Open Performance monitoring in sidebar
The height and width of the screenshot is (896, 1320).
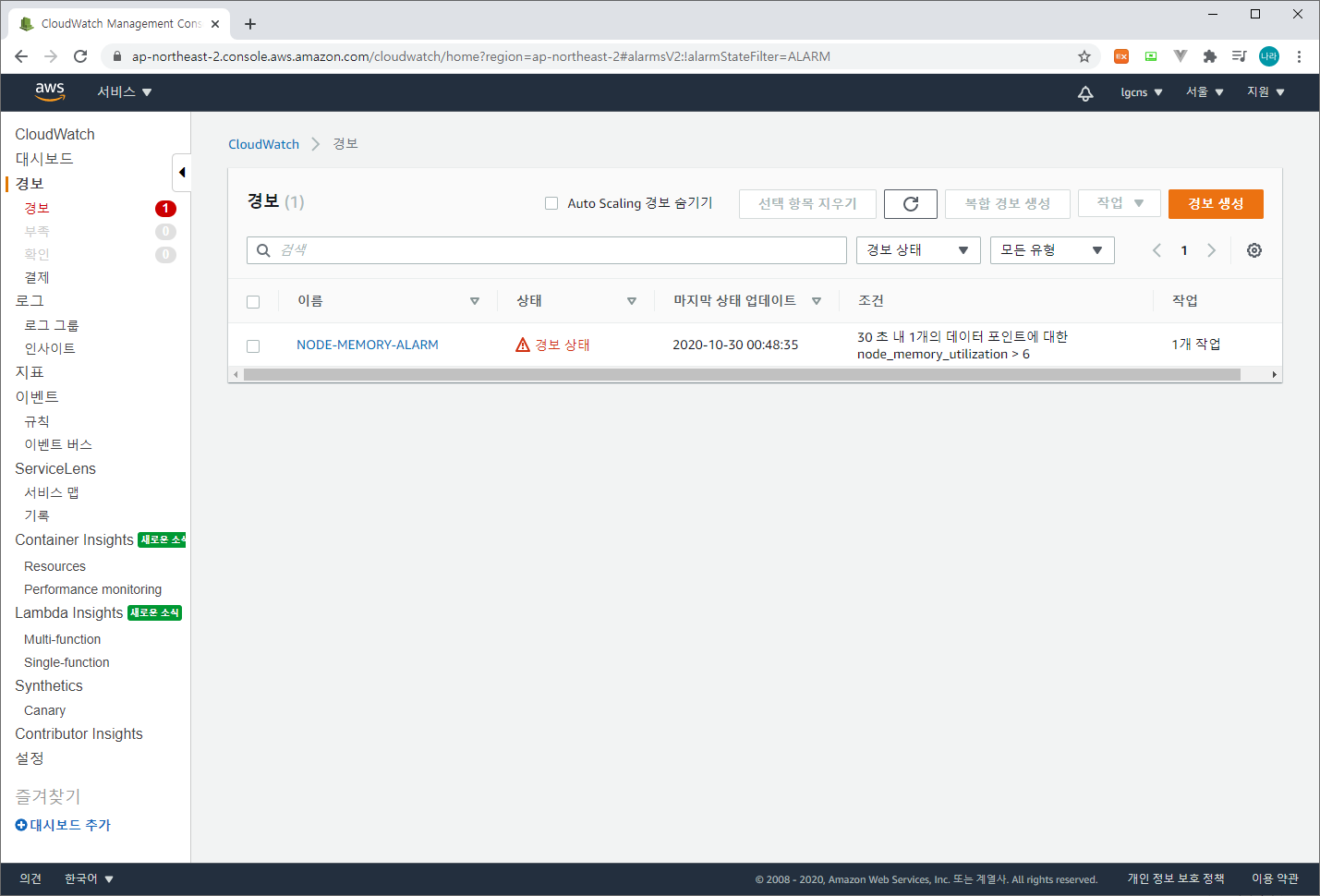click(x=92, y=589)
